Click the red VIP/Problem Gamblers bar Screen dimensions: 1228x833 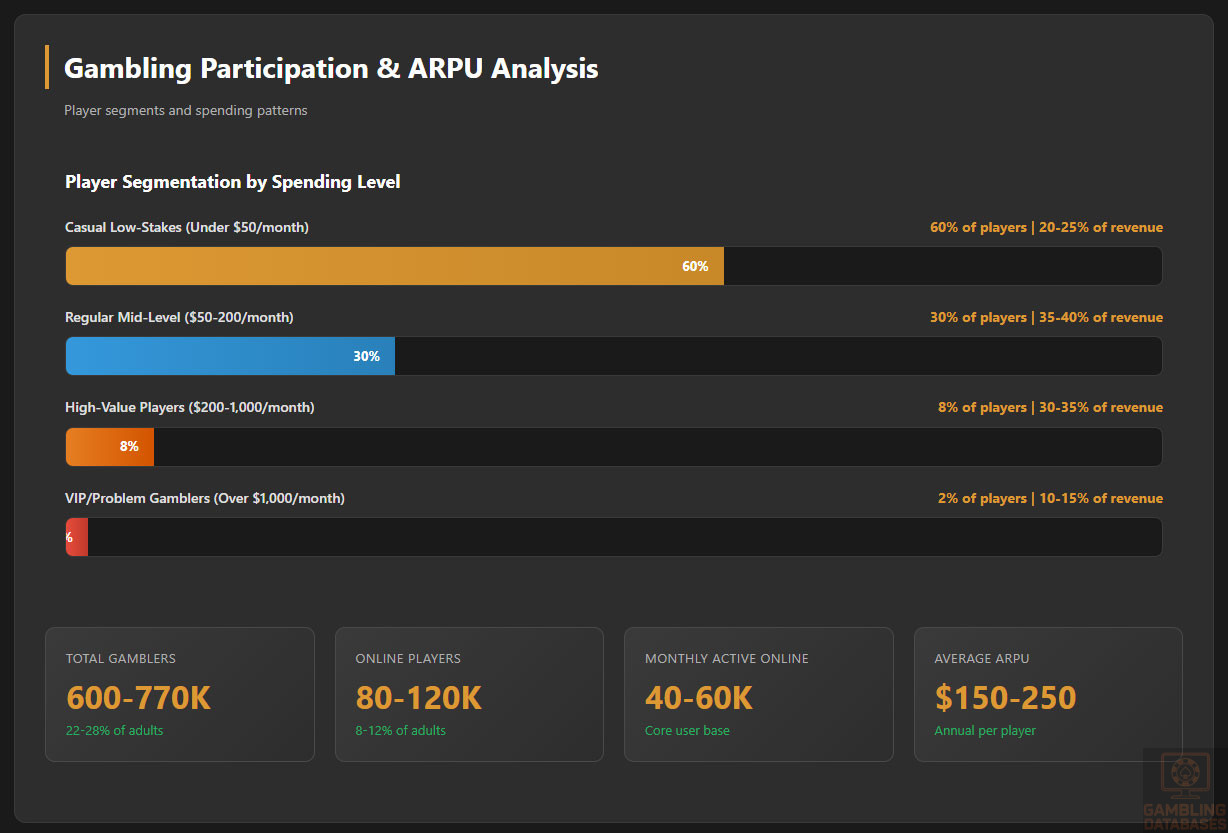click(x=77, y=537)
